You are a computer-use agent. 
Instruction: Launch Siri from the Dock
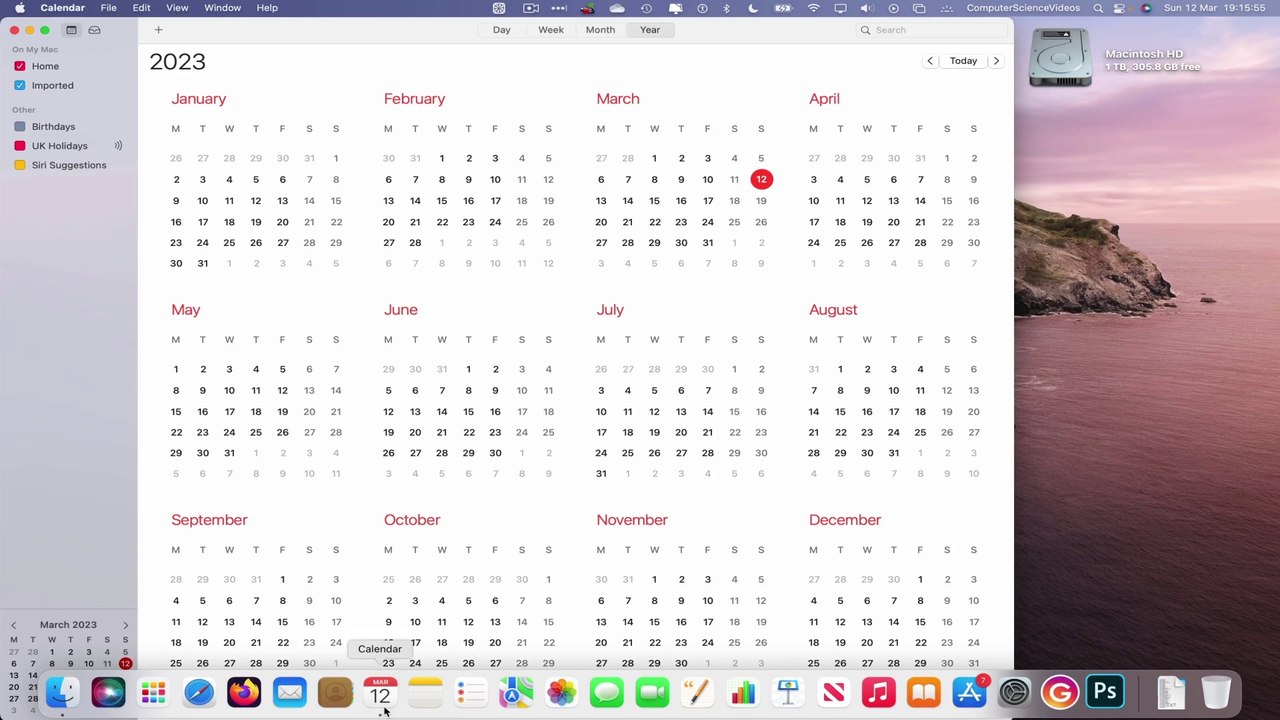coord(108,692)
